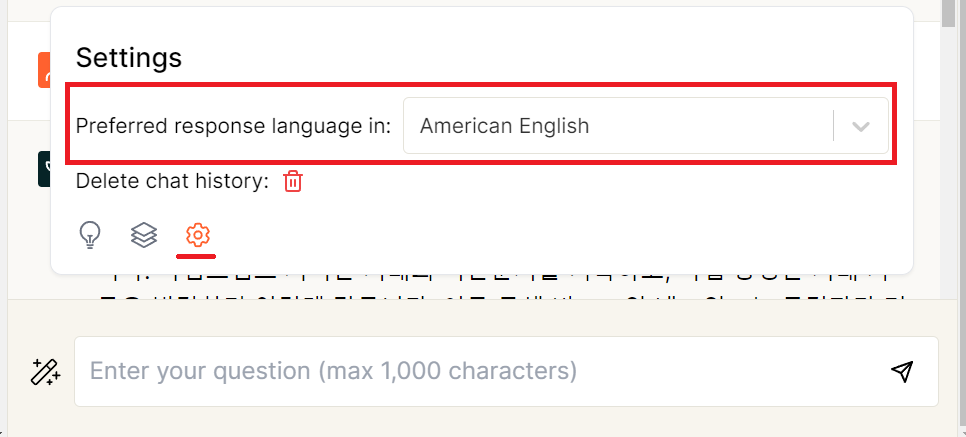Open the lightbulb tips tab
The image size is (966, 437).
pos(91,235)
